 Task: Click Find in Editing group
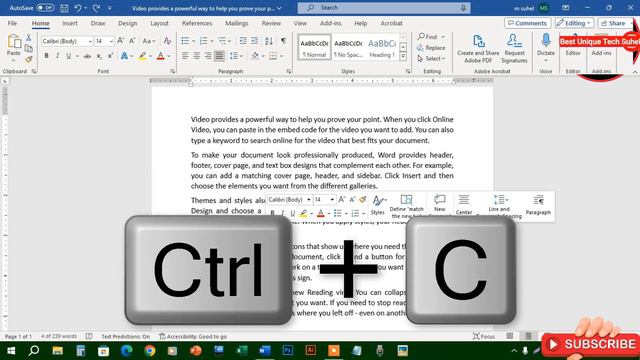pyautogui.click(x=431, y=37)
